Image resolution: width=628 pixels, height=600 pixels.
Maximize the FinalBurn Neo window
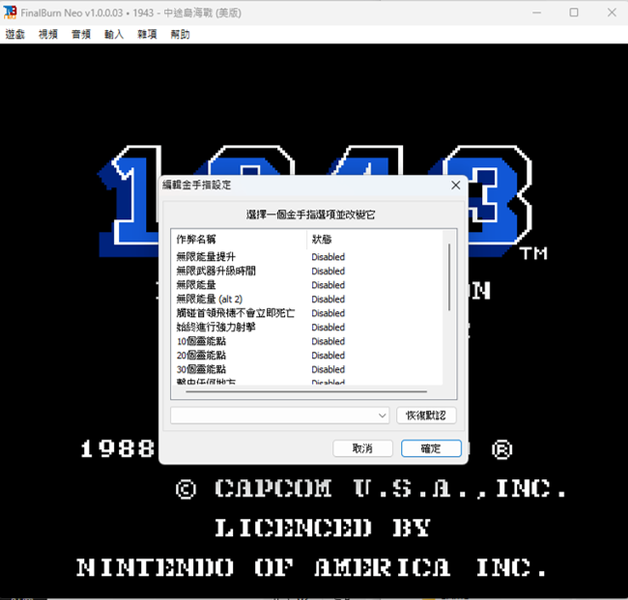[x=574, y=12]
